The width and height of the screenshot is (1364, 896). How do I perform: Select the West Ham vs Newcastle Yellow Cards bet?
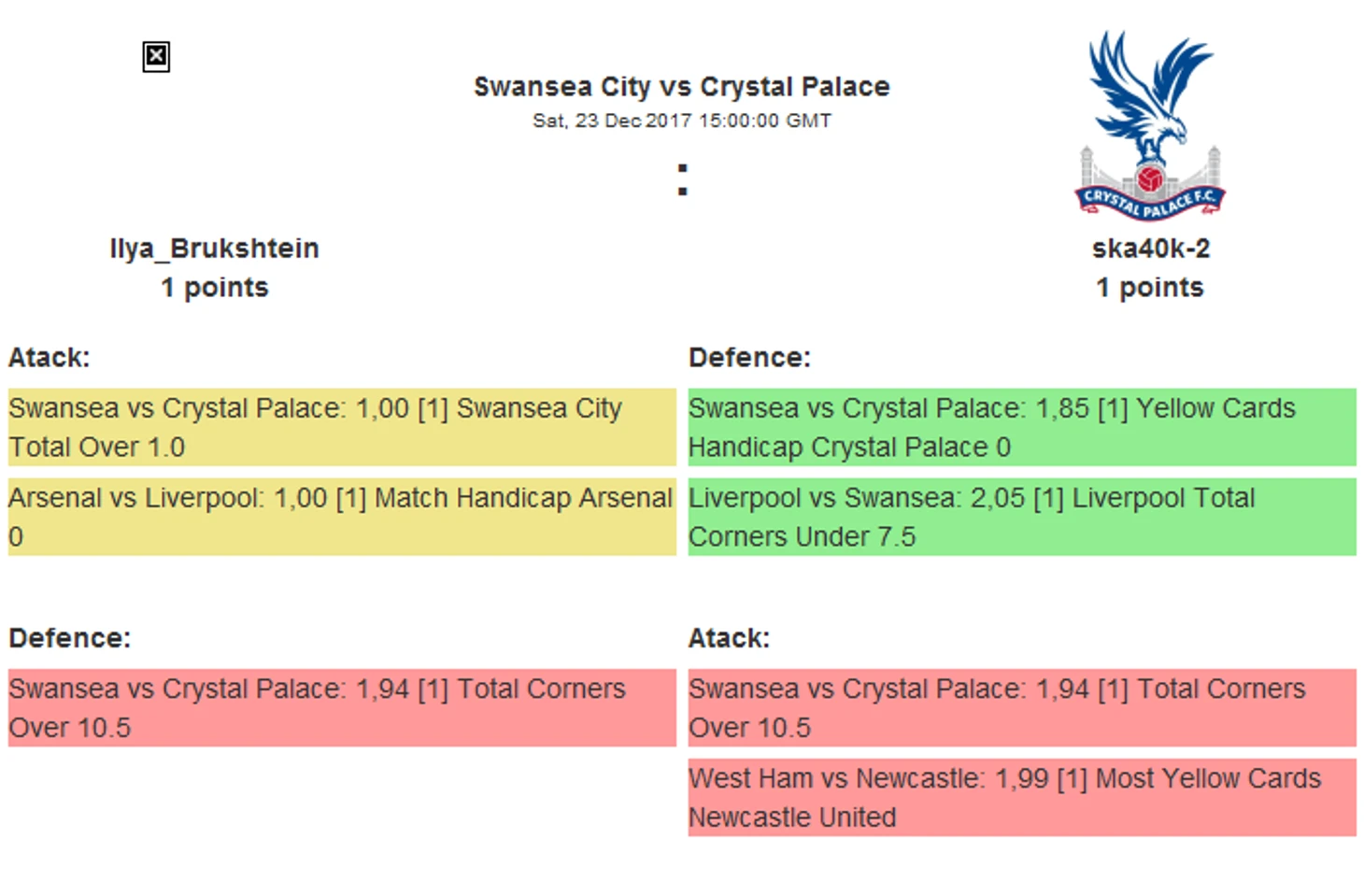(1021, 797)
